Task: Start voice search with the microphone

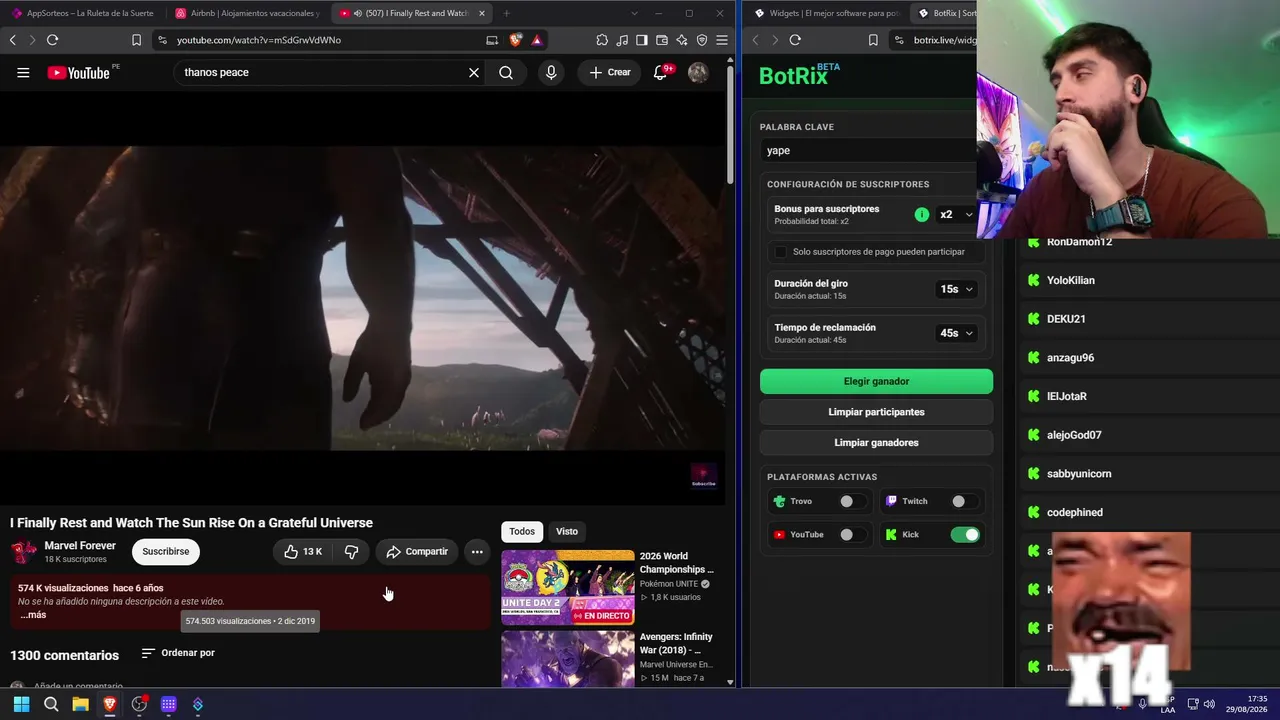Action: [x=551, y=72]
